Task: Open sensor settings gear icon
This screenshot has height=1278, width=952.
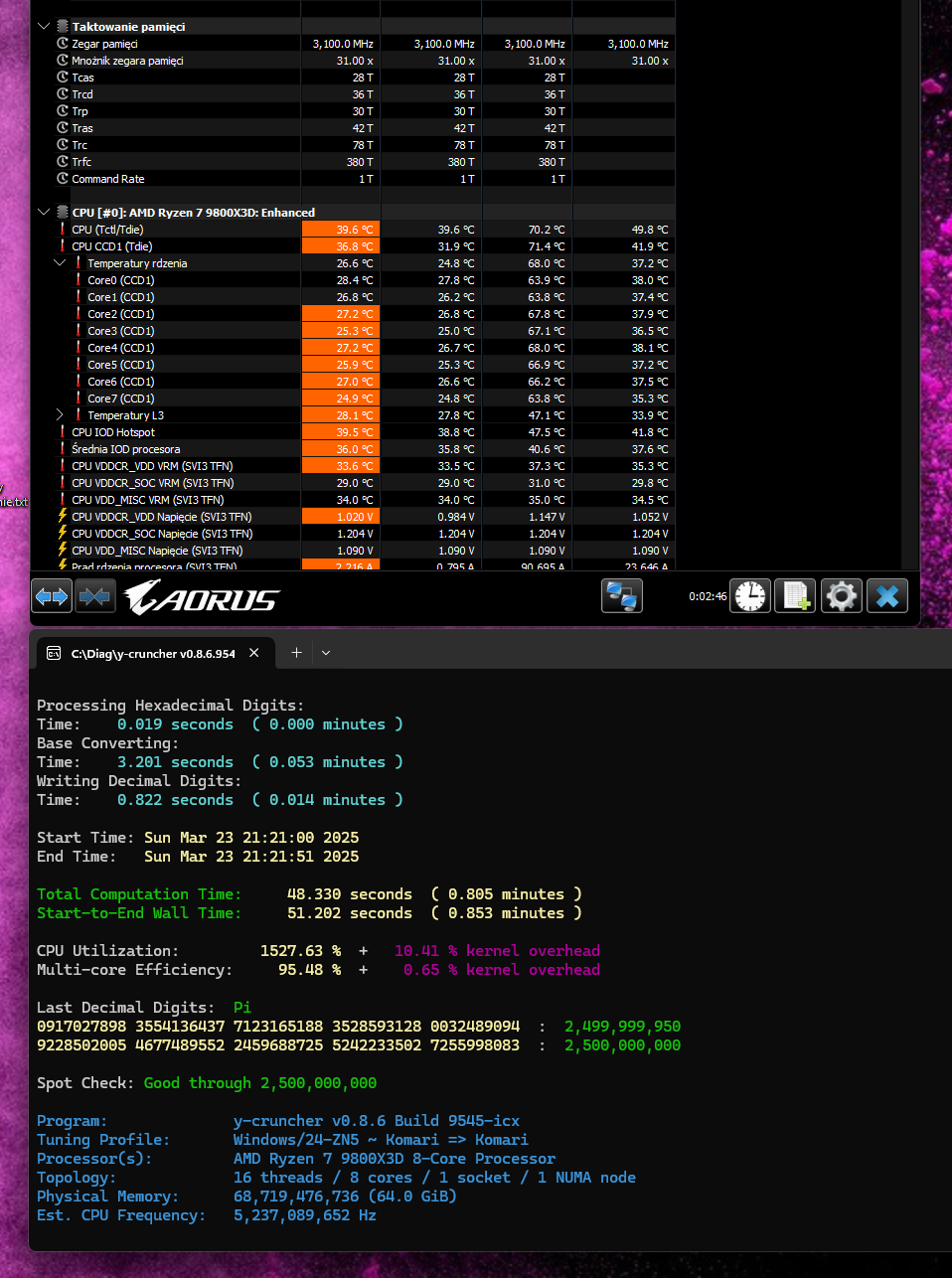Action: (841, 596)
